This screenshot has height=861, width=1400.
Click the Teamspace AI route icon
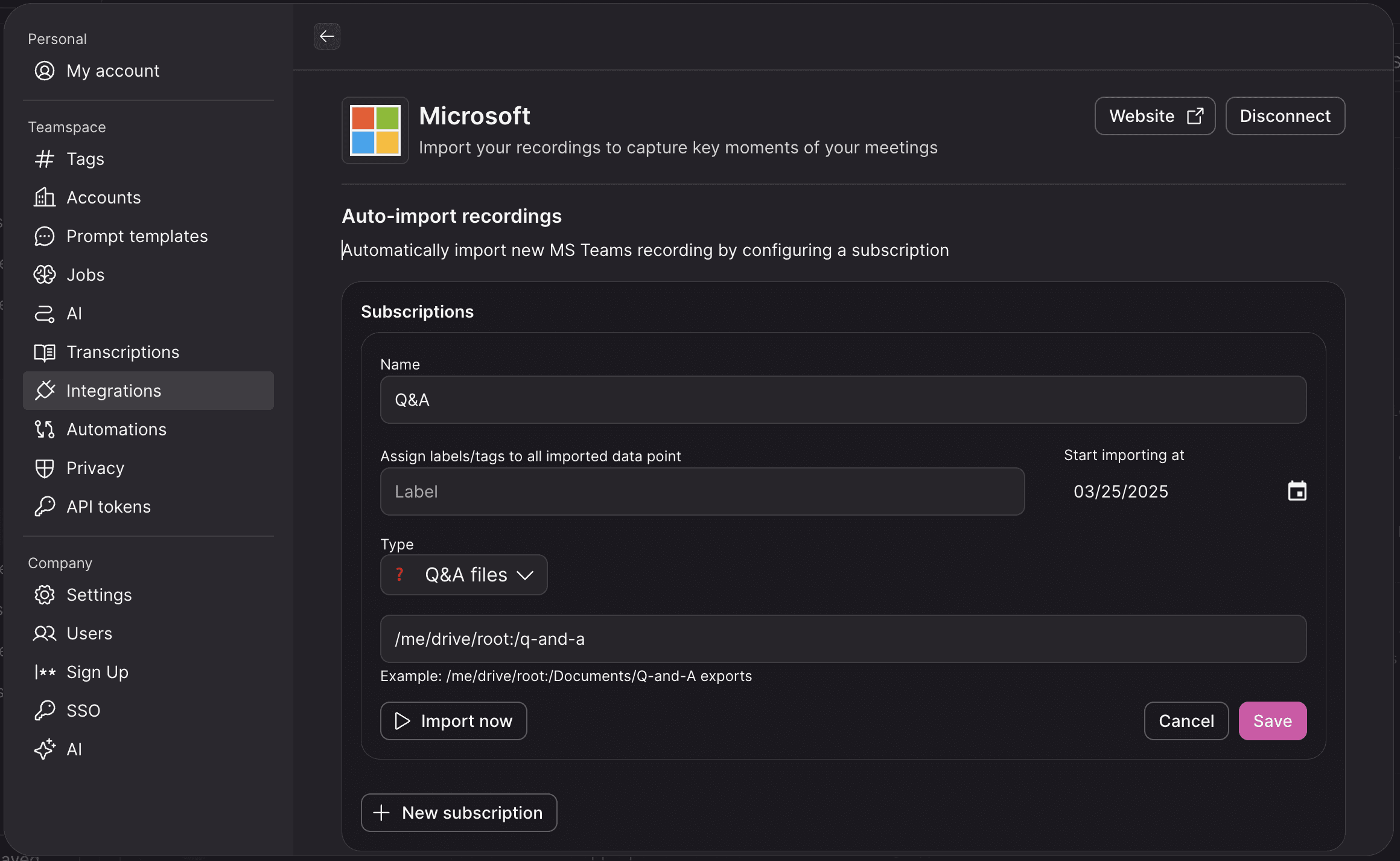click(45, 313)
